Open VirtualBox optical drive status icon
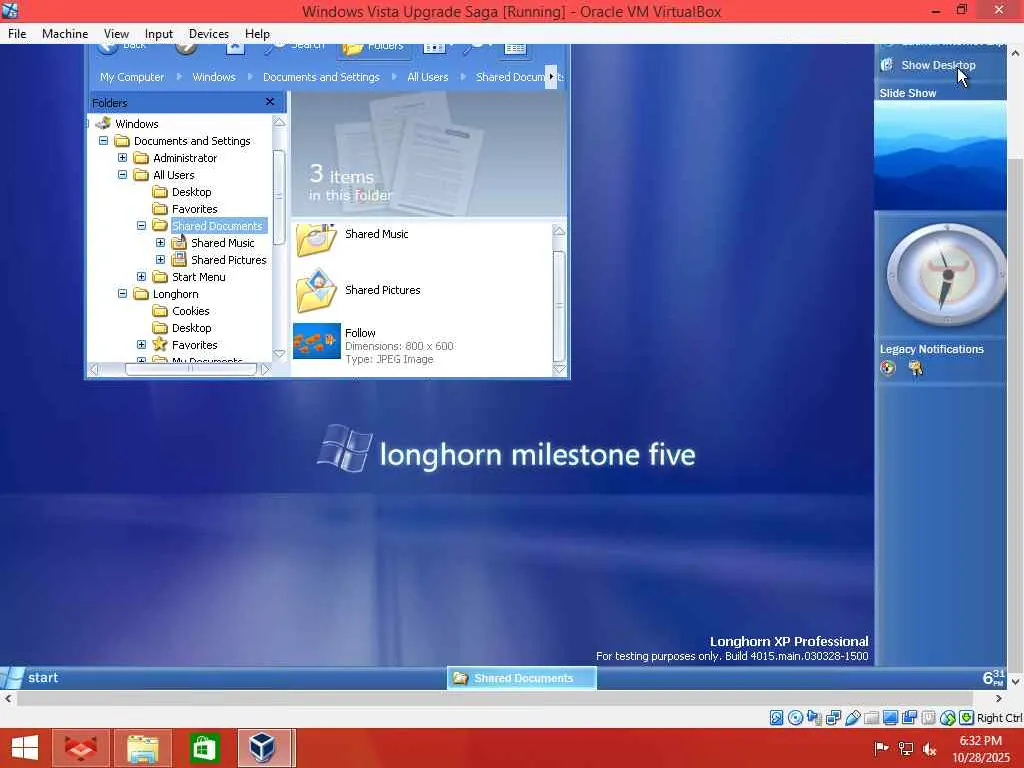This screenshot has width=1024, height=768. pos(795,718)
